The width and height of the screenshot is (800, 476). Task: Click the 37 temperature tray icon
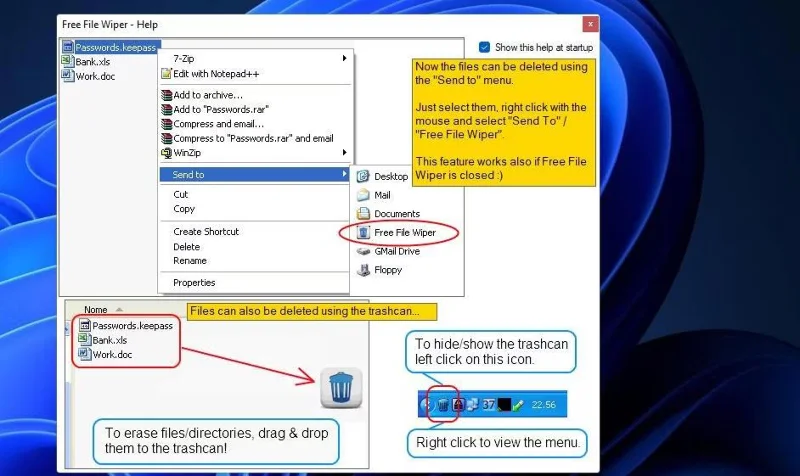coord(488,405)
